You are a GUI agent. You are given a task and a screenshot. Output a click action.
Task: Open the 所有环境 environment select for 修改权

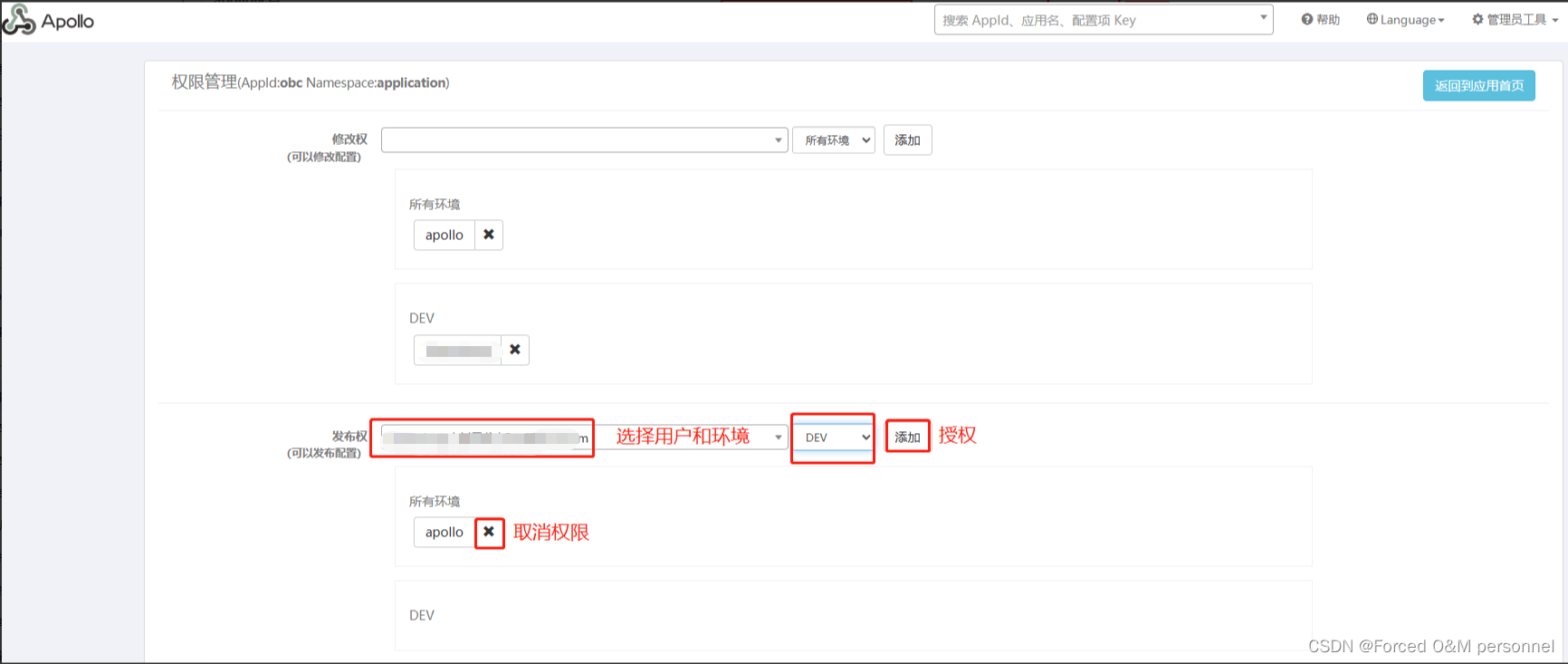coord(834,140)
